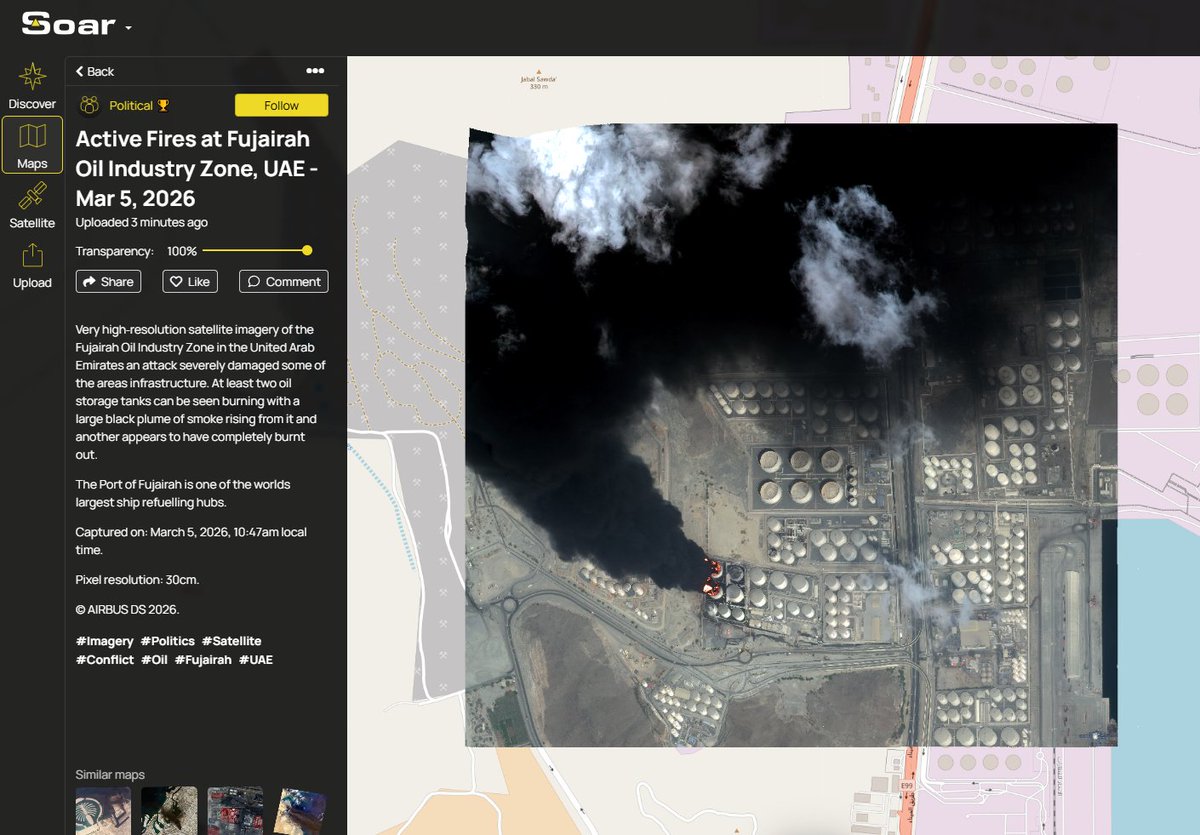Open the Palm Jumeirah similar map thumbnail

(104, 811)
